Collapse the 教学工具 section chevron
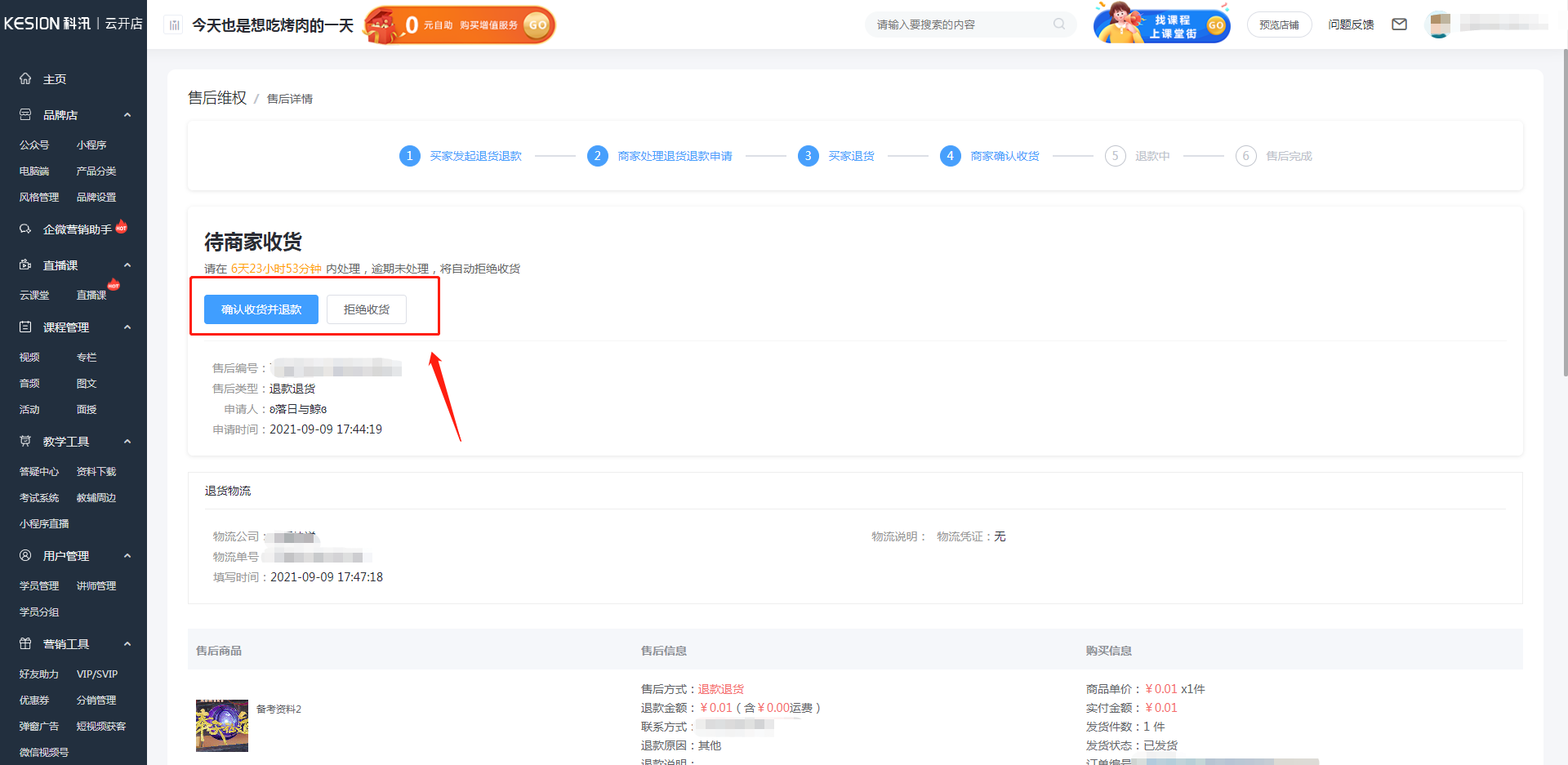This screenshot has width=1568, height=765. click(x=127, y=442)
